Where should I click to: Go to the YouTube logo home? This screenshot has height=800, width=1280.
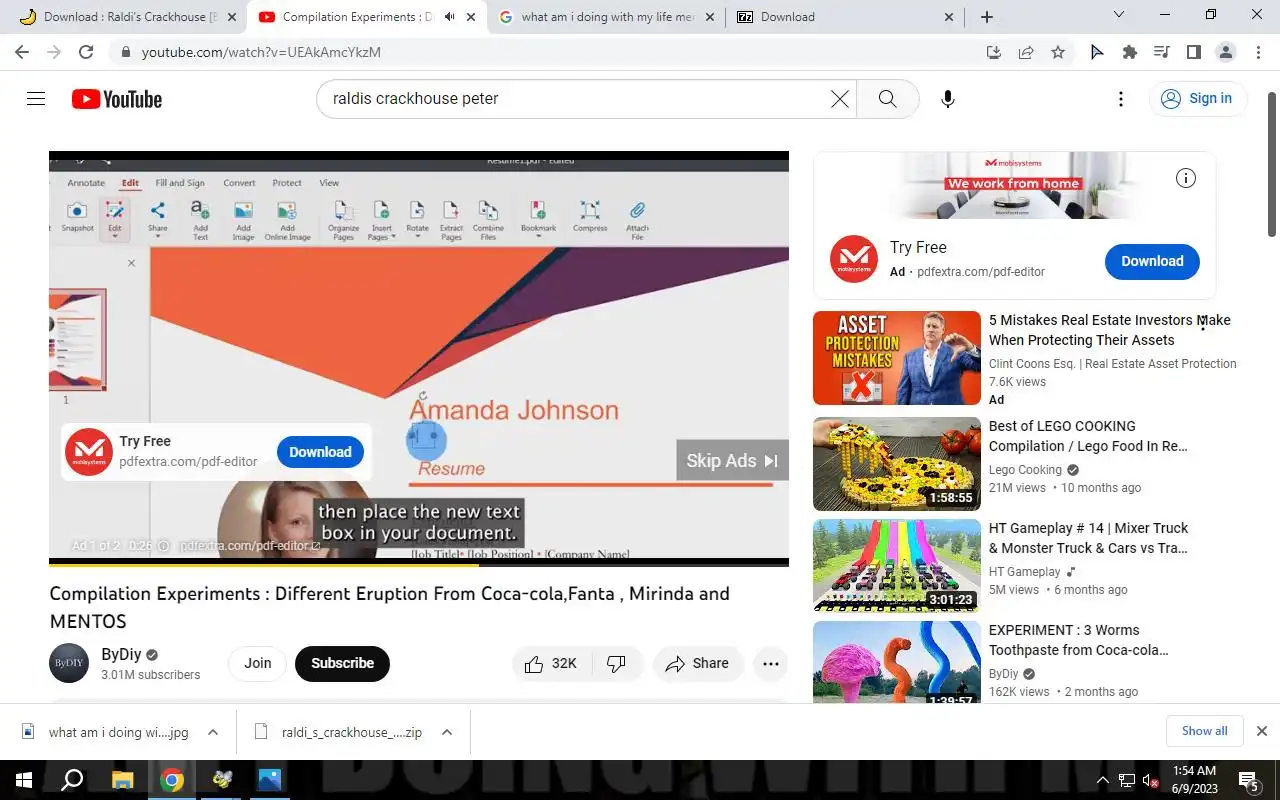(x=117, y=99)
